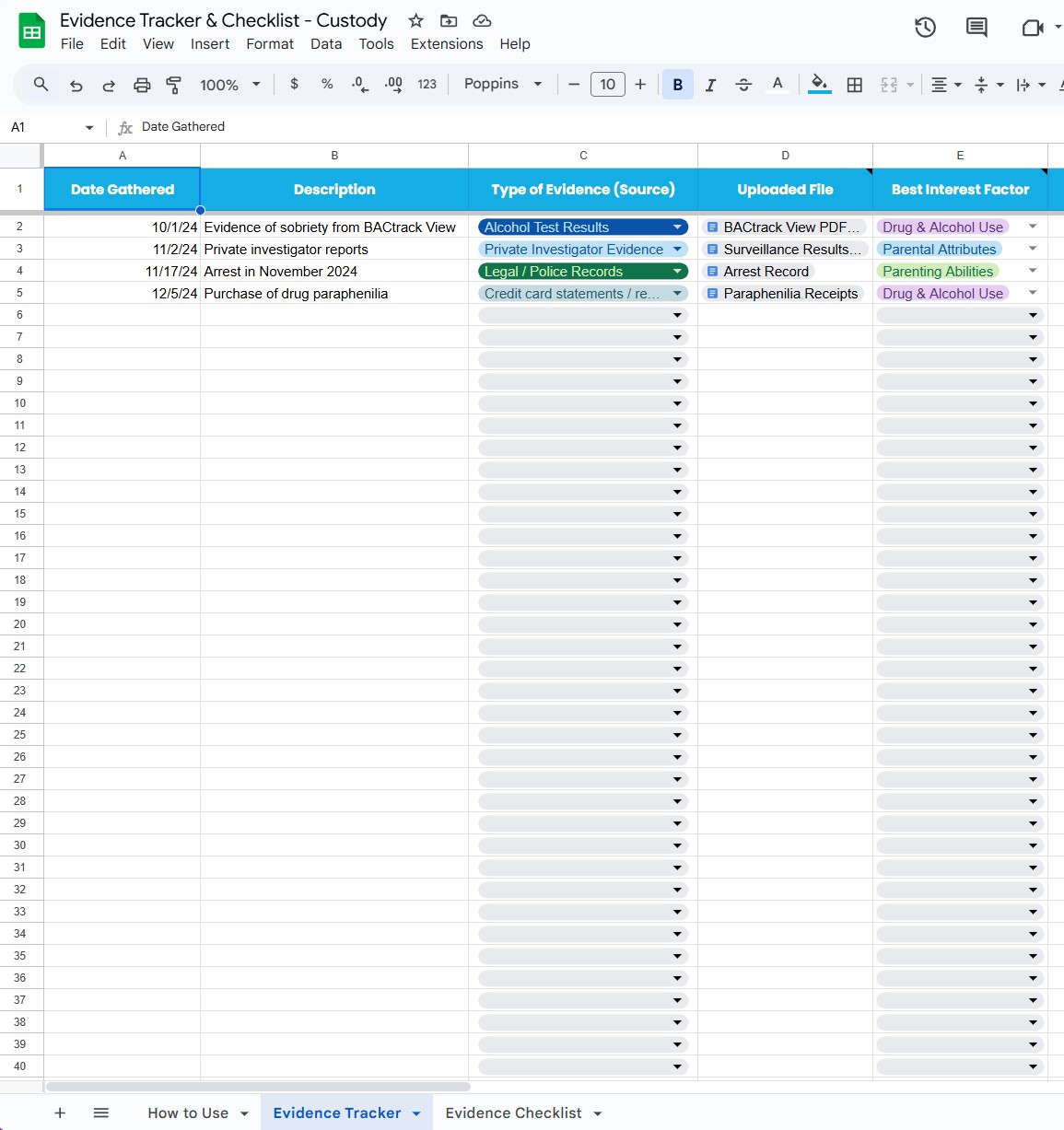Redo the last action
Image resolution: width=1064 pixels, height=1130 pixels.
click(x=109, y=85)
